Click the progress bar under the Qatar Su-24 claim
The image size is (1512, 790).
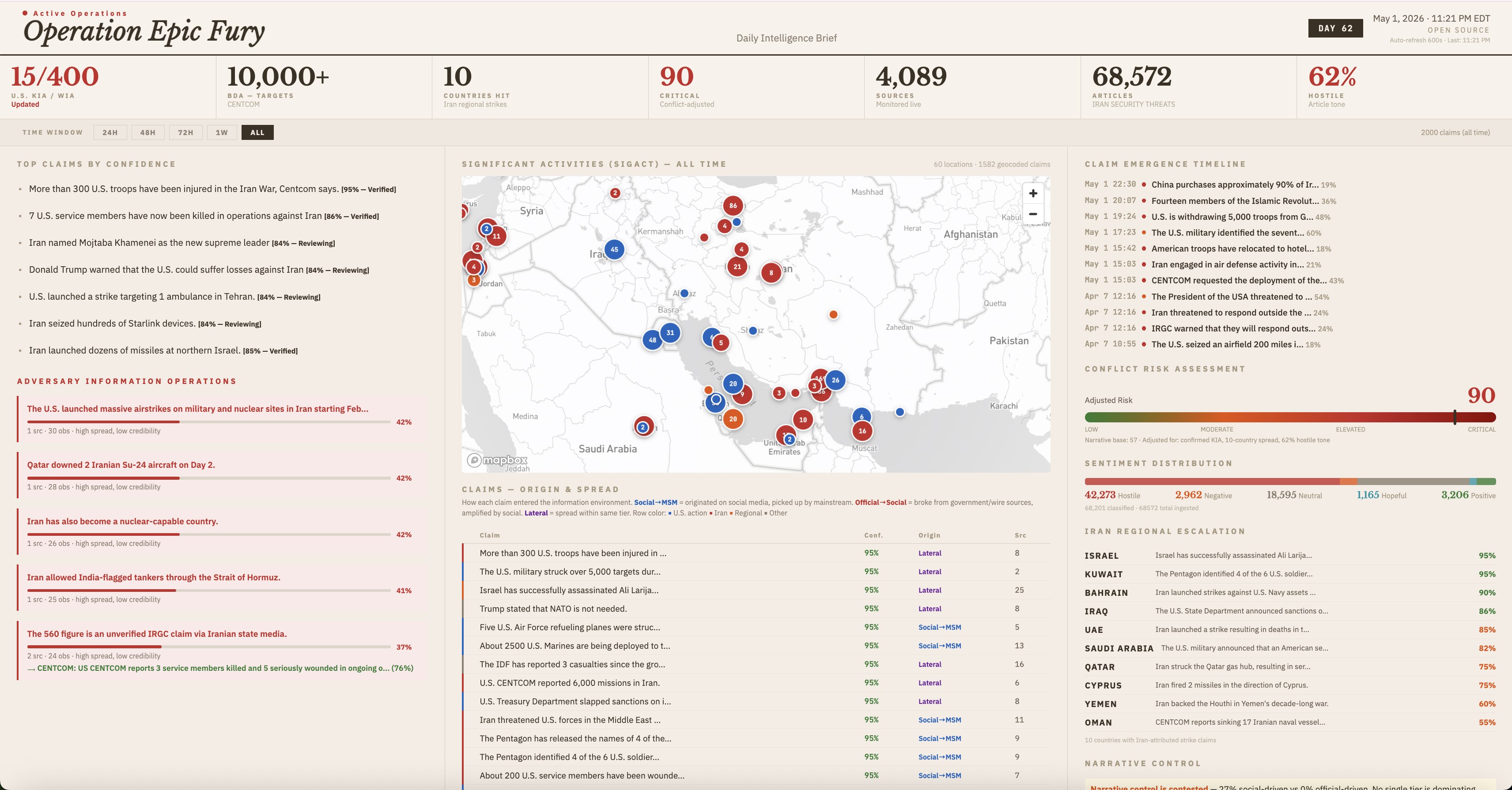[x=209, y=478]
